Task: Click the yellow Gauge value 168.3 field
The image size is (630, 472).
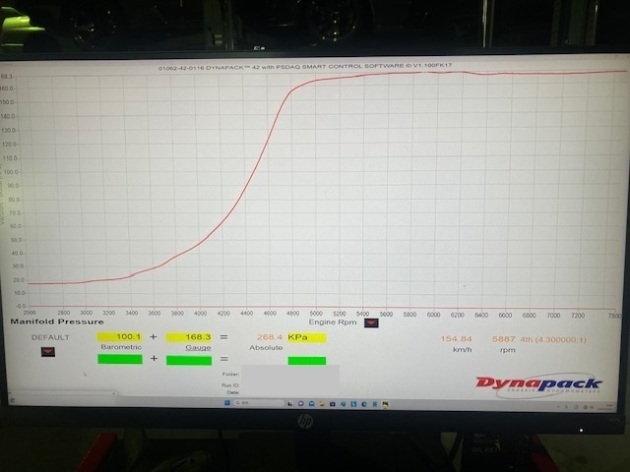Action: [x=189, y=338]
